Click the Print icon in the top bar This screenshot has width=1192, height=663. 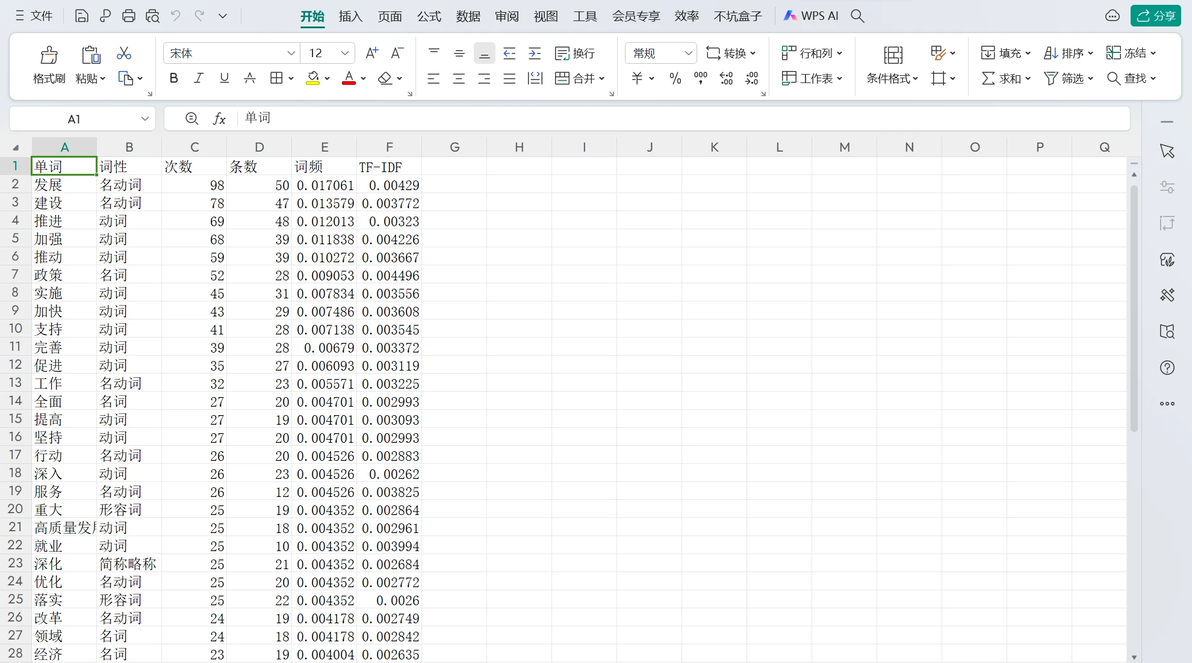pos(128,16)
